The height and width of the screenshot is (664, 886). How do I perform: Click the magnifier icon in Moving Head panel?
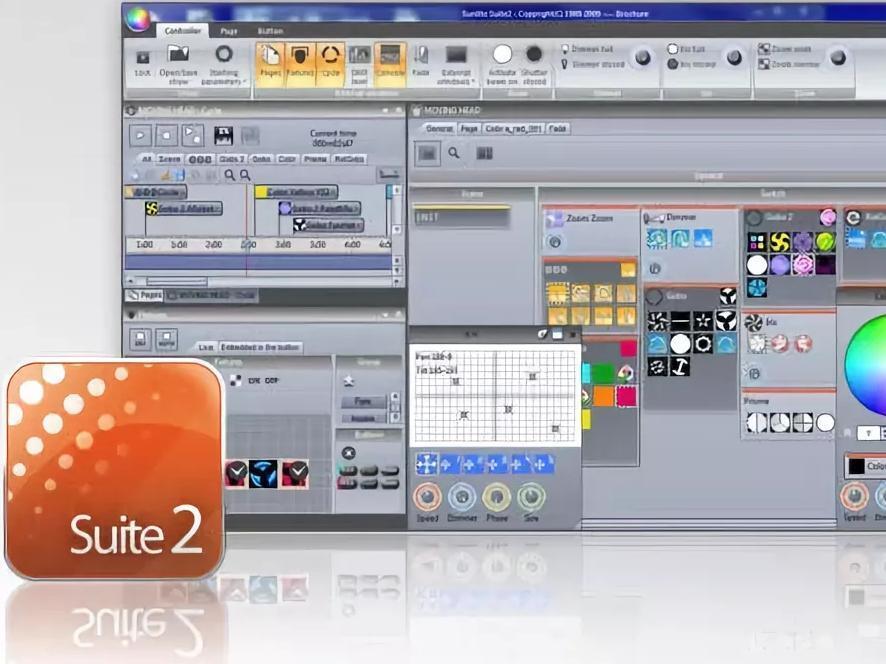point(454,153)
